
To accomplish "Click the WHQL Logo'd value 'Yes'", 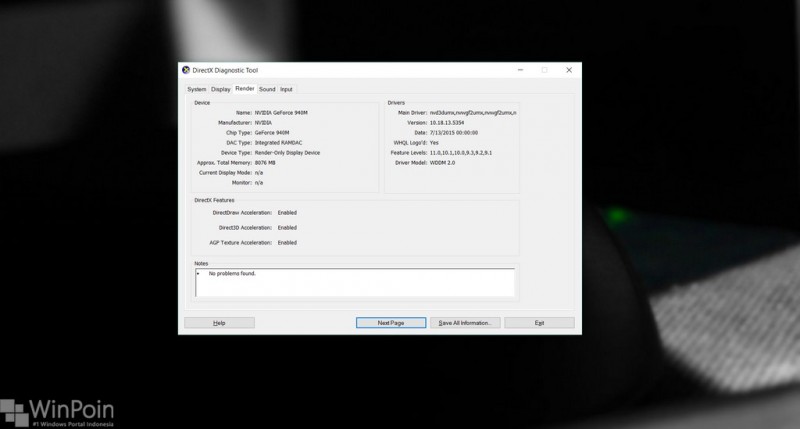I will 434,143.
